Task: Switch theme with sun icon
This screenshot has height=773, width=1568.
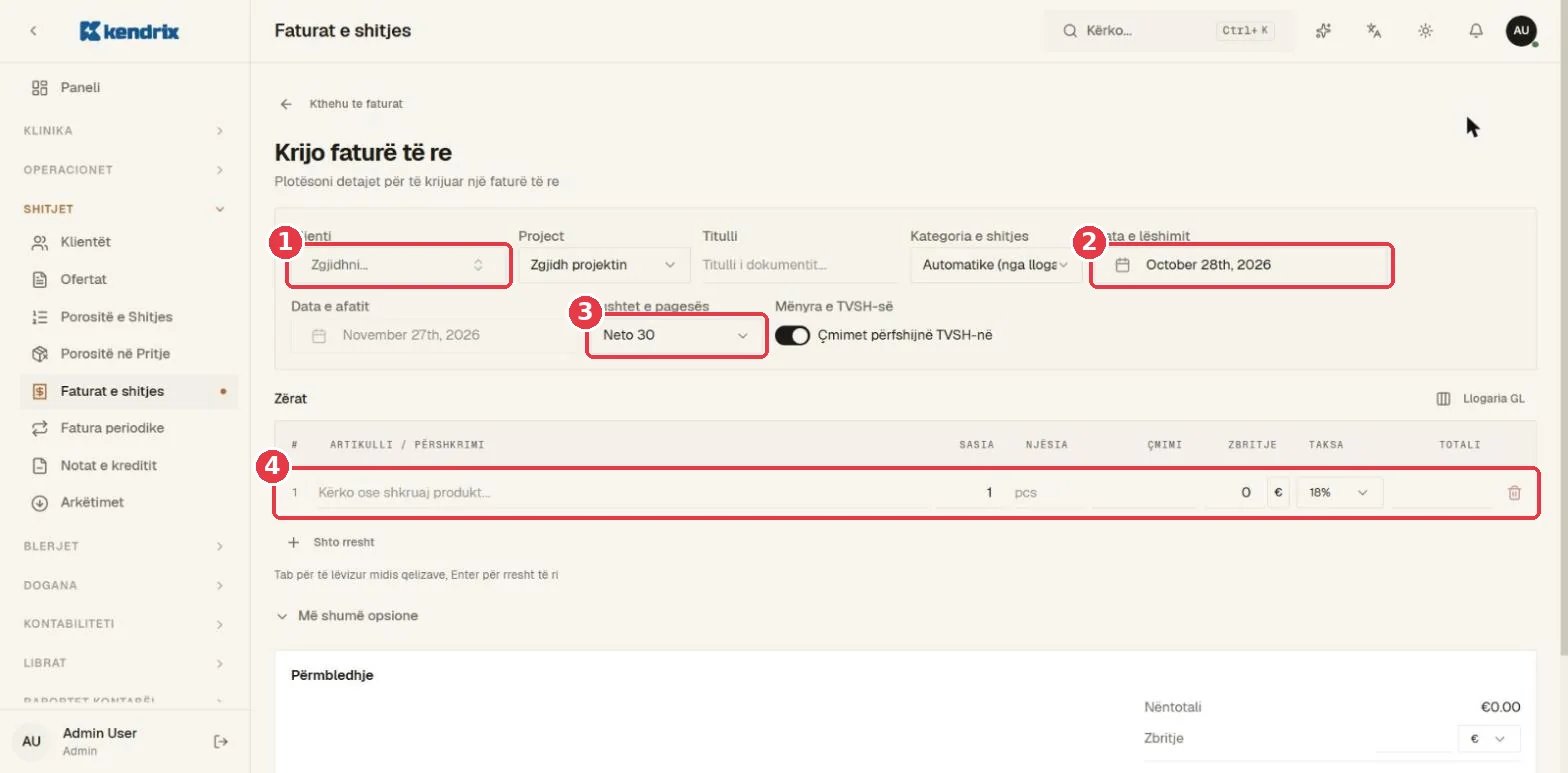Action: [x=1425, y=31]
